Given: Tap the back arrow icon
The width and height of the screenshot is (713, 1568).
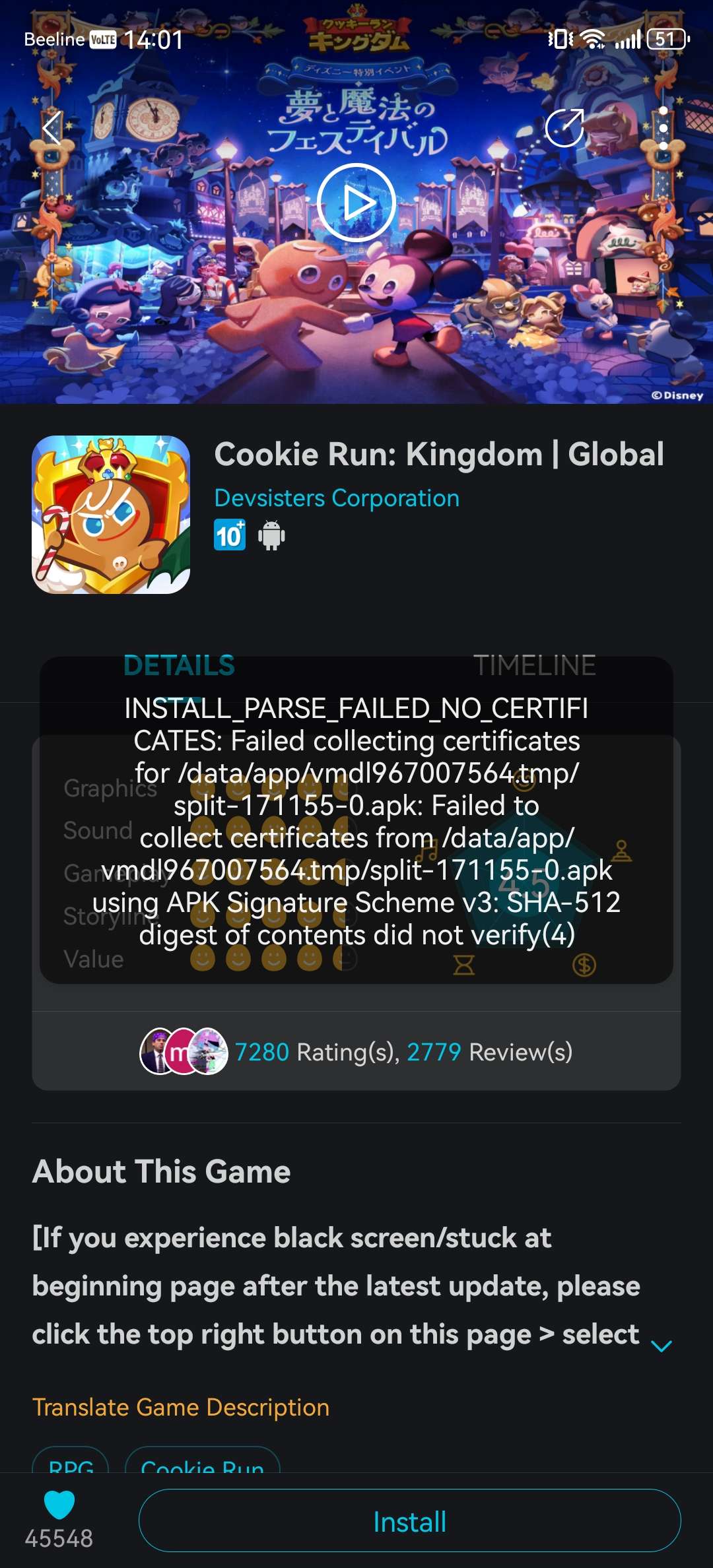Looking at the screenshot, I should 51,128.
